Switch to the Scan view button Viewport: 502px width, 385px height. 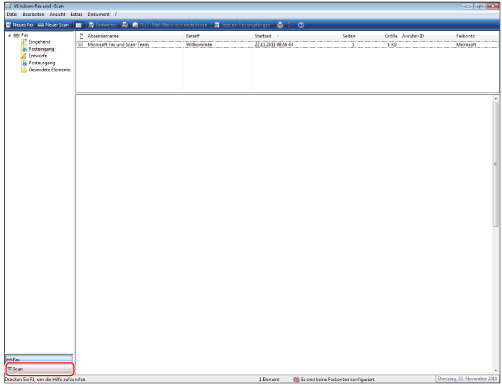(39, 369)
